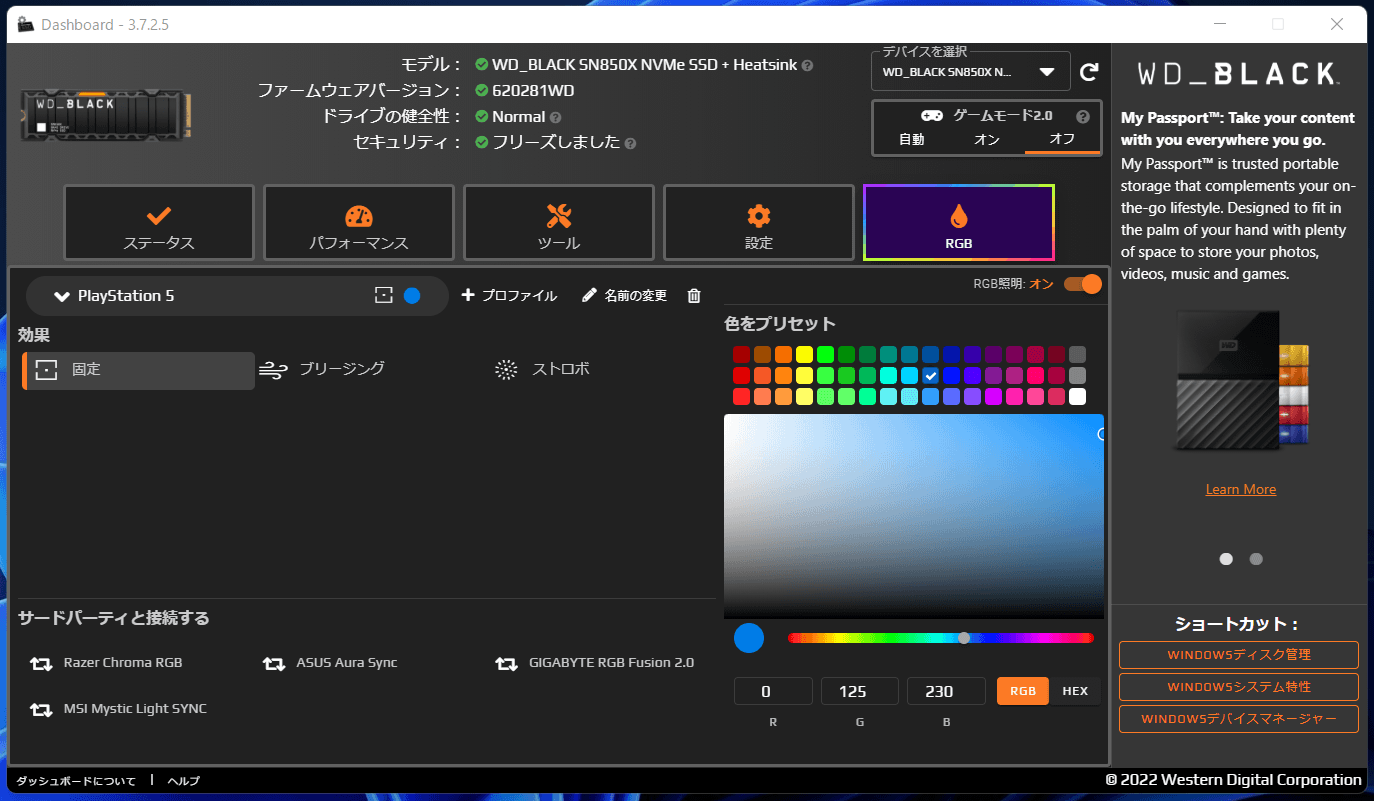This screenshot has width=1374, height=801.
Task: Click ダッシュボードについて link
Action: click(x=76, y=781)
